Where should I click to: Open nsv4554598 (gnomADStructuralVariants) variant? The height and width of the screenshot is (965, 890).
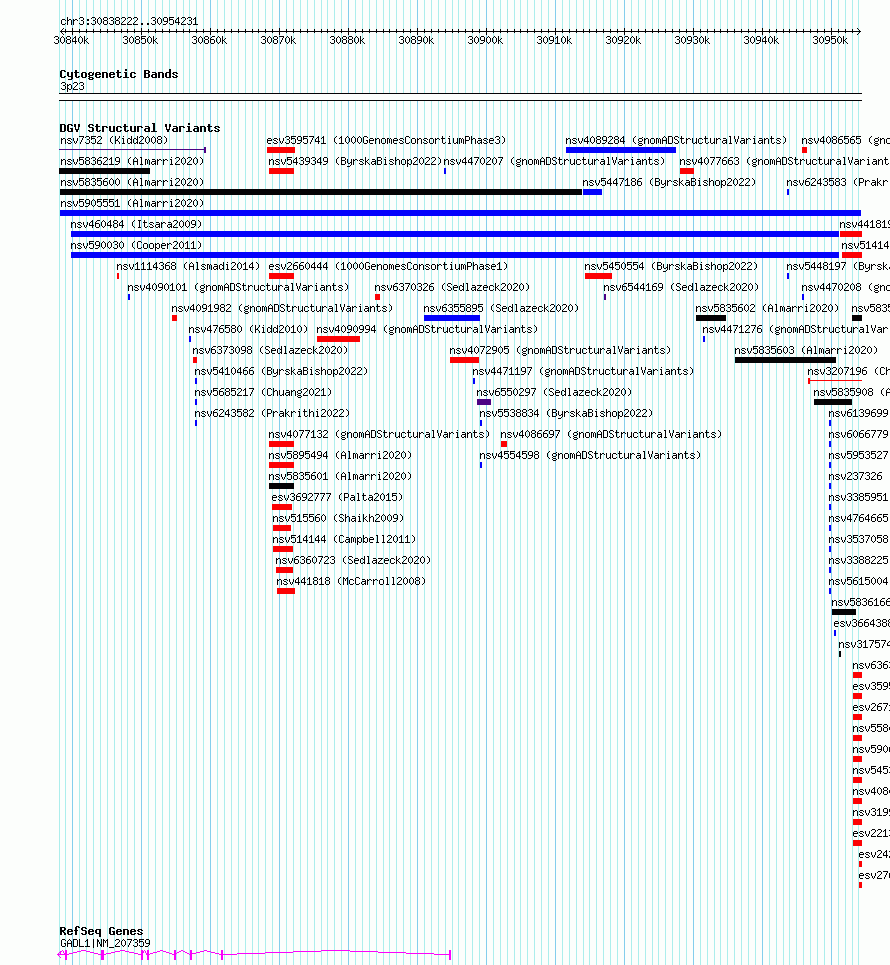(x=590, y=455)
